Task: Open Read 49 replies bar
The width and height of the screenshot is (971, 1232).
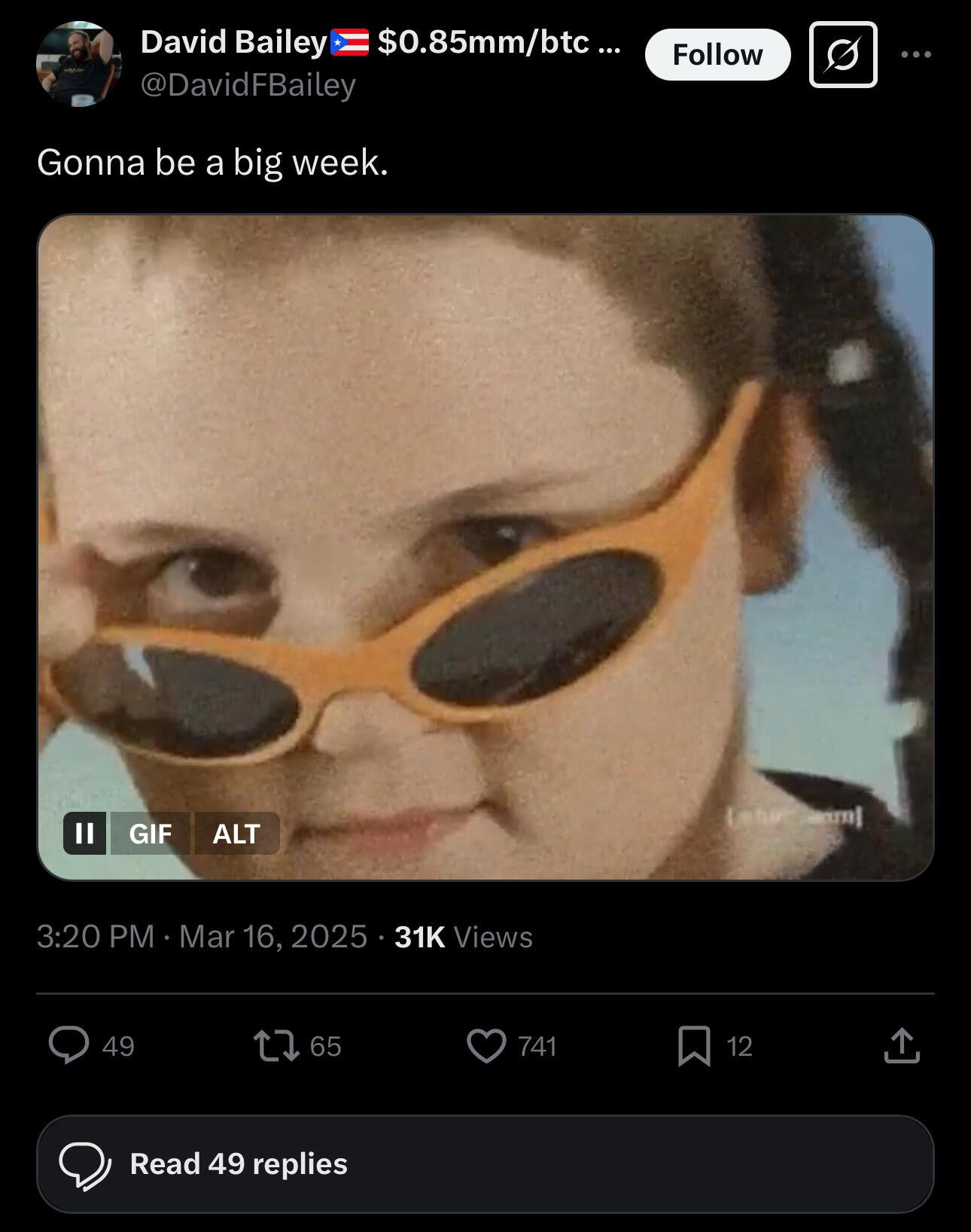Action: tap(485, 1164)
